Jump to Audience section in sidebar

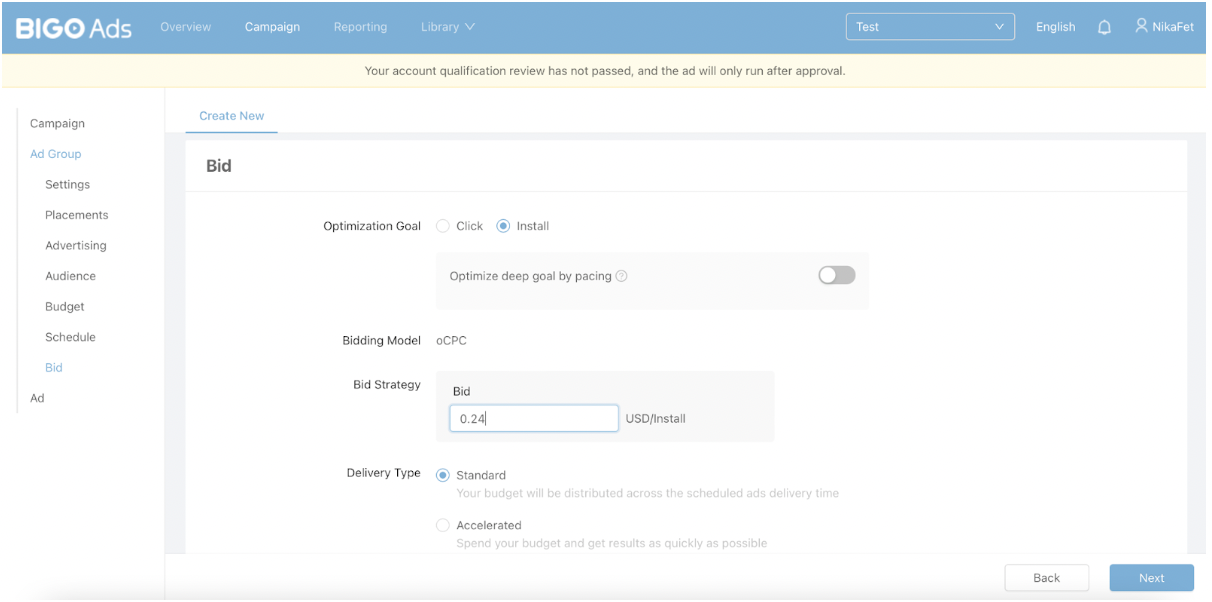pyautogui.click(x=70, y=276)
